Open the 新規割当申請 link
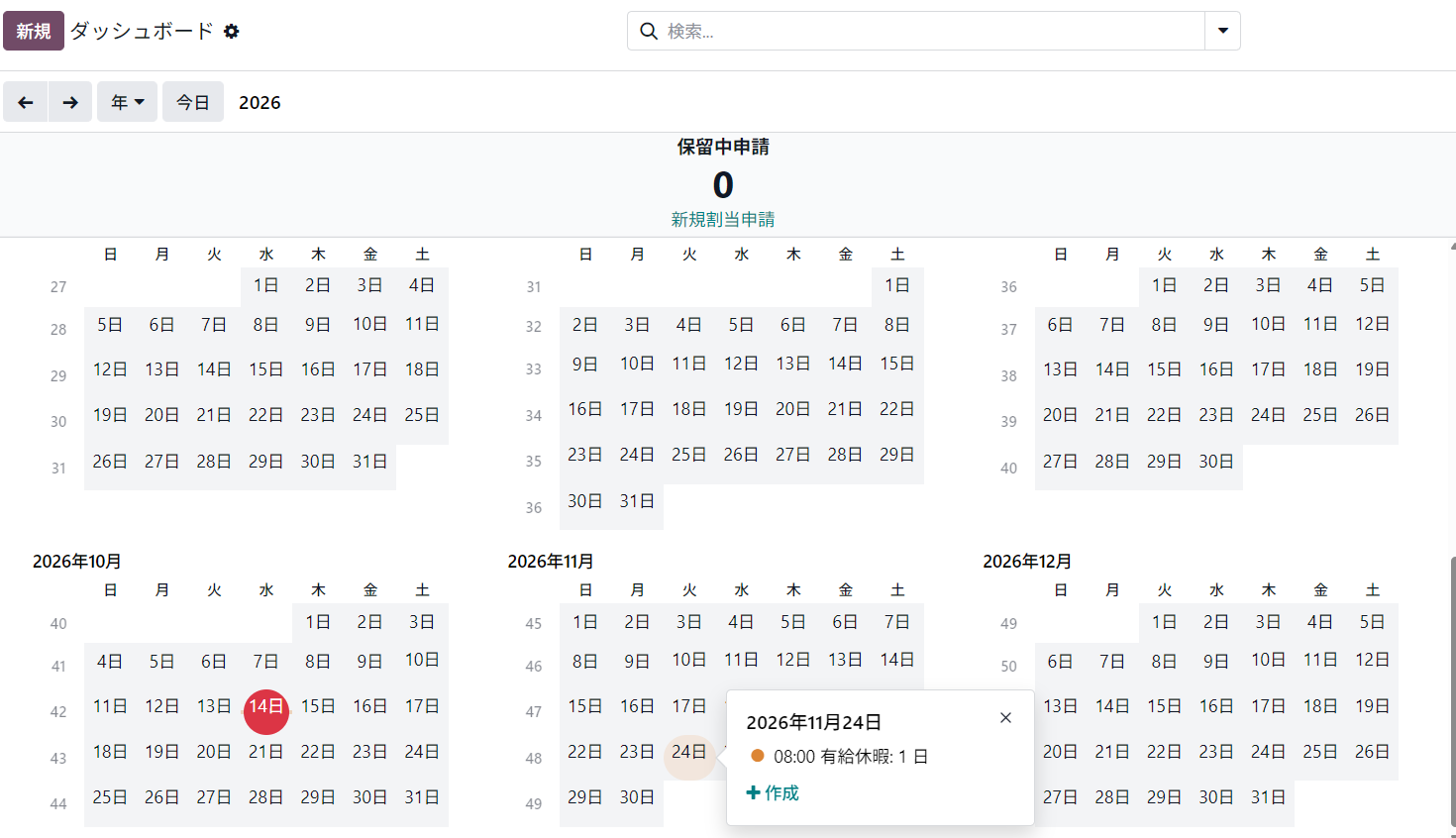This screenshot has height=838, width=1456. tap(723, 219)
